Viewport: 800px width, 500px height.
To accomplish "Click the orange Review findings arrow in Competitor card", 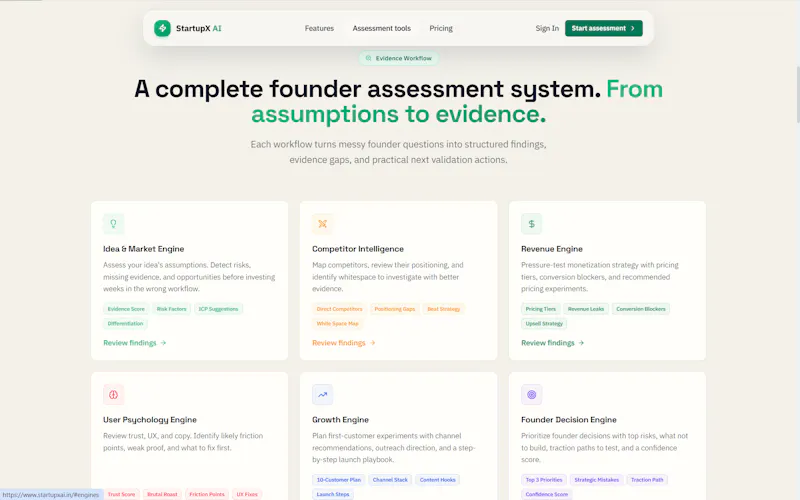I will point(372,343).
